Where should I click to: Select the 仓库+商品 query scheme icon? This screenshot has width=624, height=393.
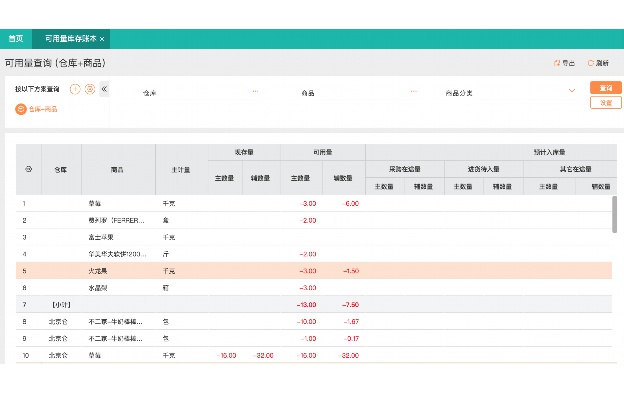pyautogui.click(x=21, y=109)
